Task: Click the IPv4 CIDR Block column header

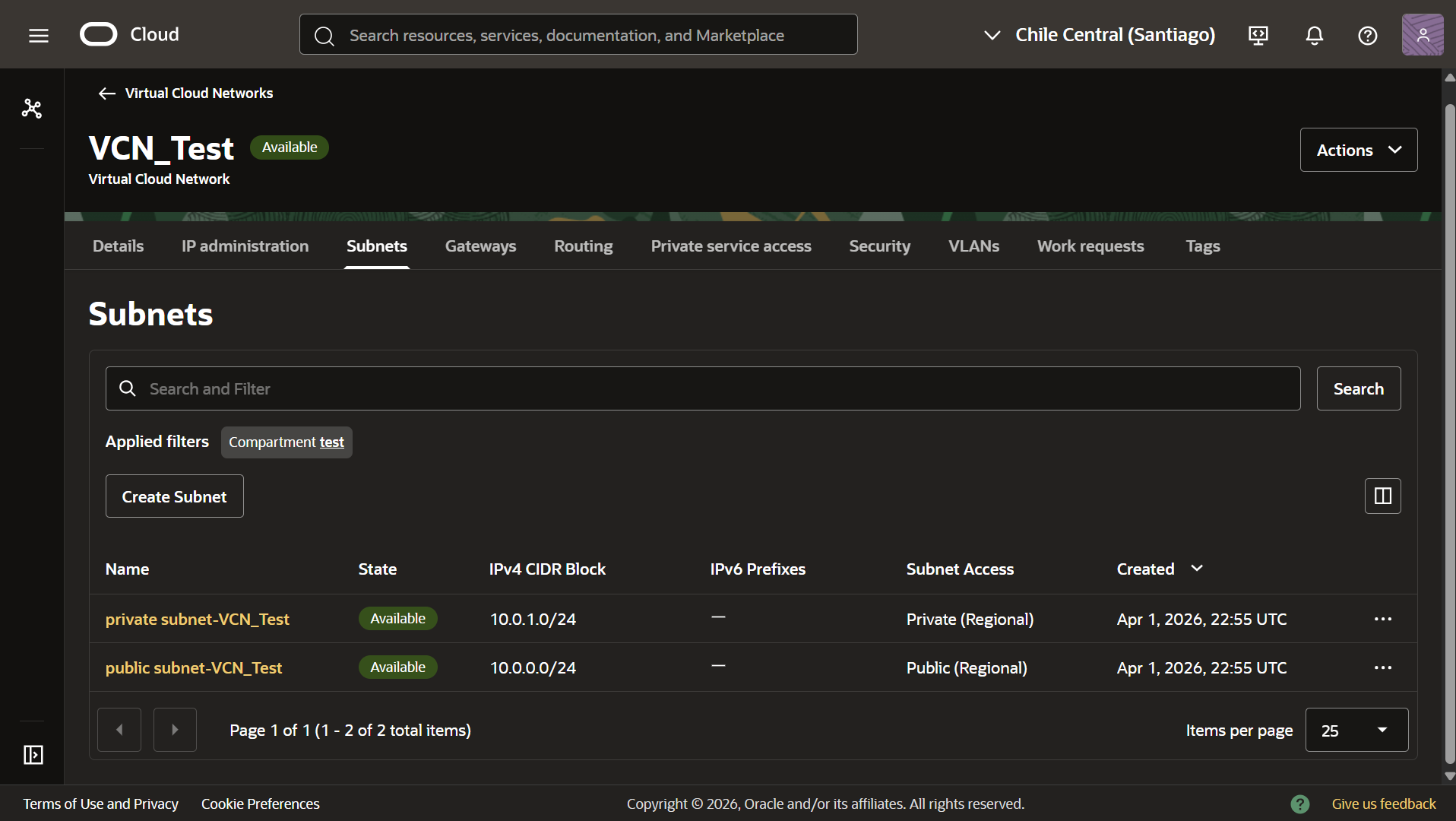Action: pos(547,569)
